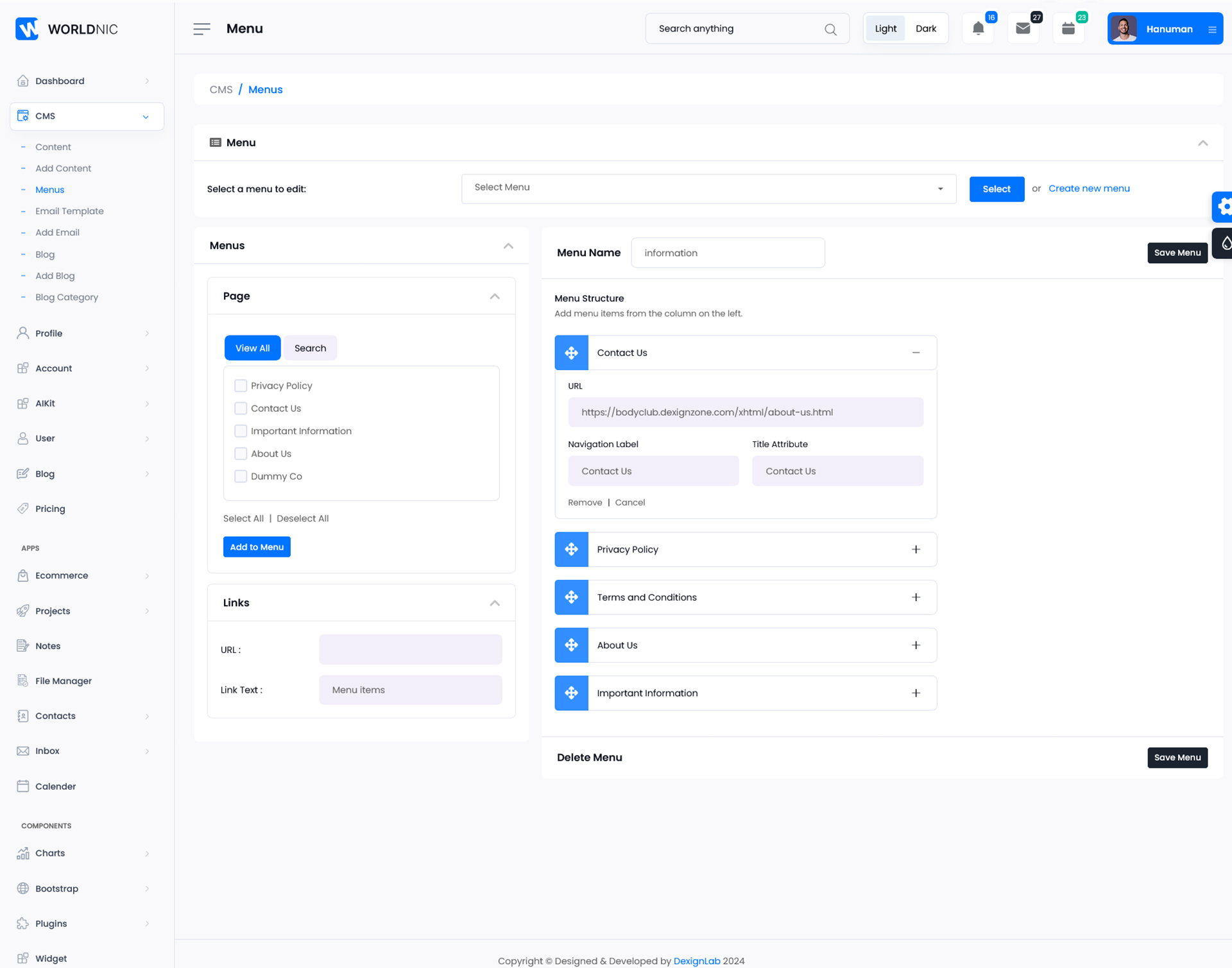Tick the Important Information checkbox

(241, 431)
